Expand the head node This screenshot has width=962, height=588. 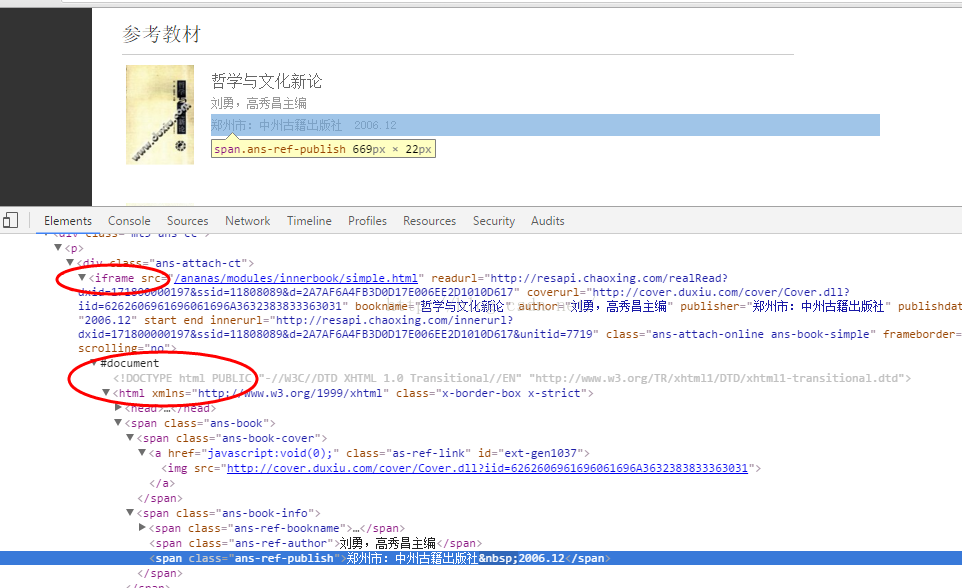(118, 407)
